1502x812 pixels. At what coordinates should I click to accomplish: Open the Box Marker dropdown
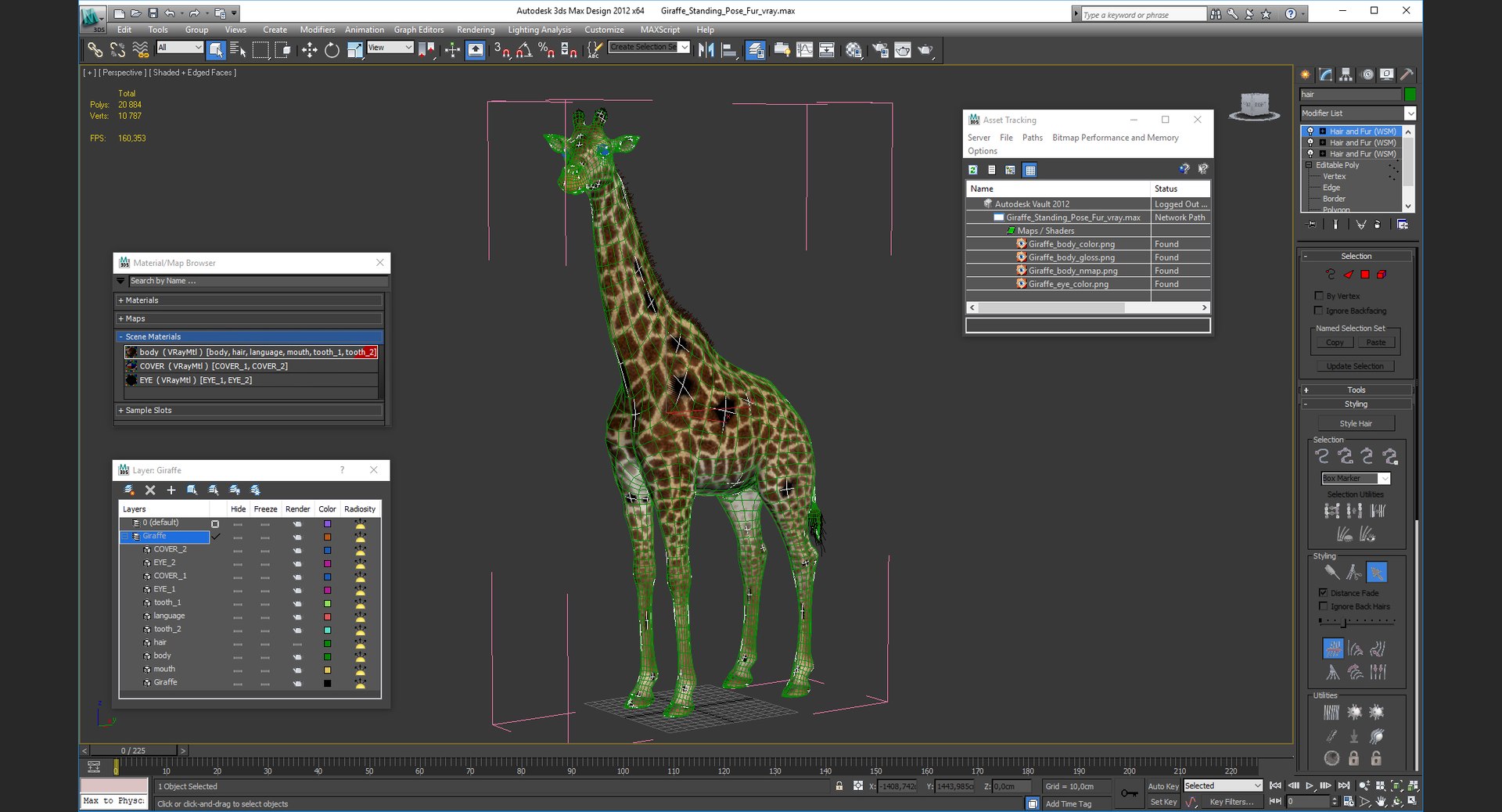[1356, 478]
